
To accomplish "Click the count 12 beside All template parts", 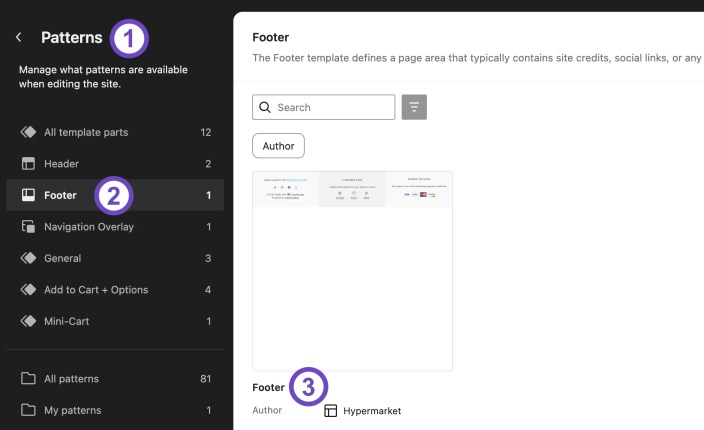I will point(206,132).
